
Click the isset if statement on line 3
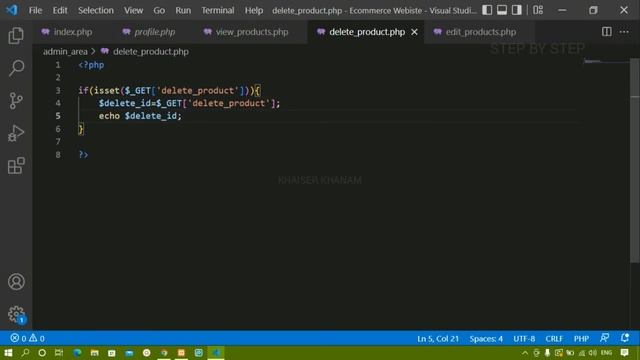pos(169,90)
